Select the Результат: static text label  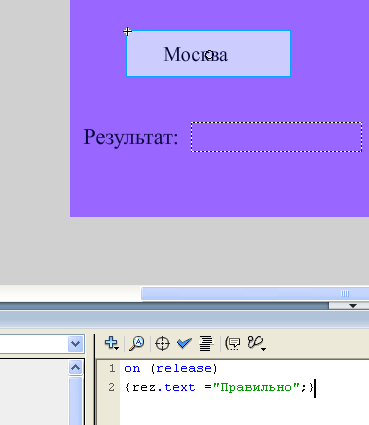(x=131, y=137)
